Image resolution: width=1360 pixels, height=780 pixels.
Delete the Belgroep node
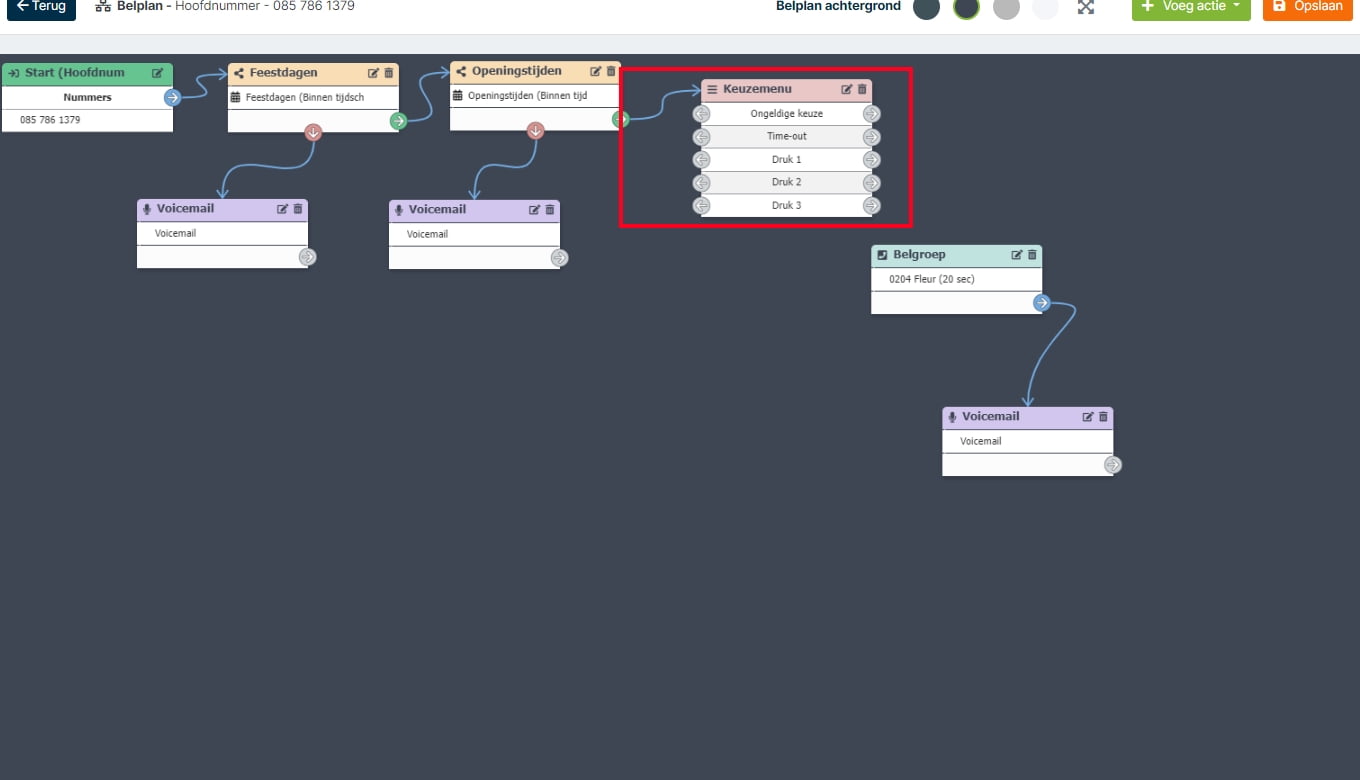point(1032,255)
